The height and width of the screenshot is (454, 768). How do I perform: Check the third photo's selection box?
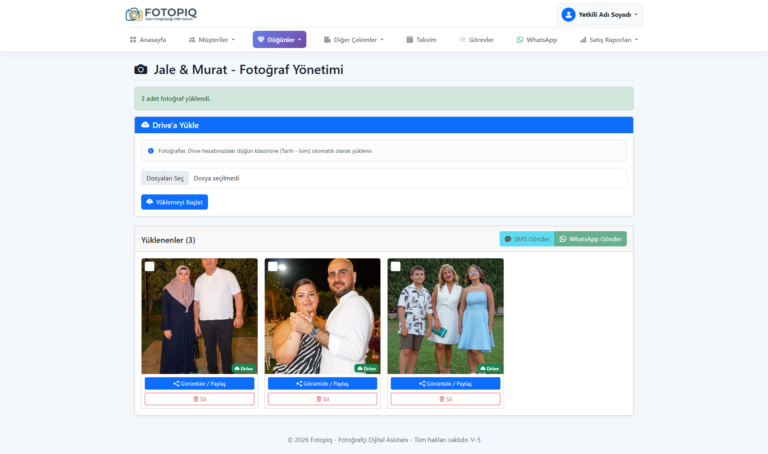395,266
